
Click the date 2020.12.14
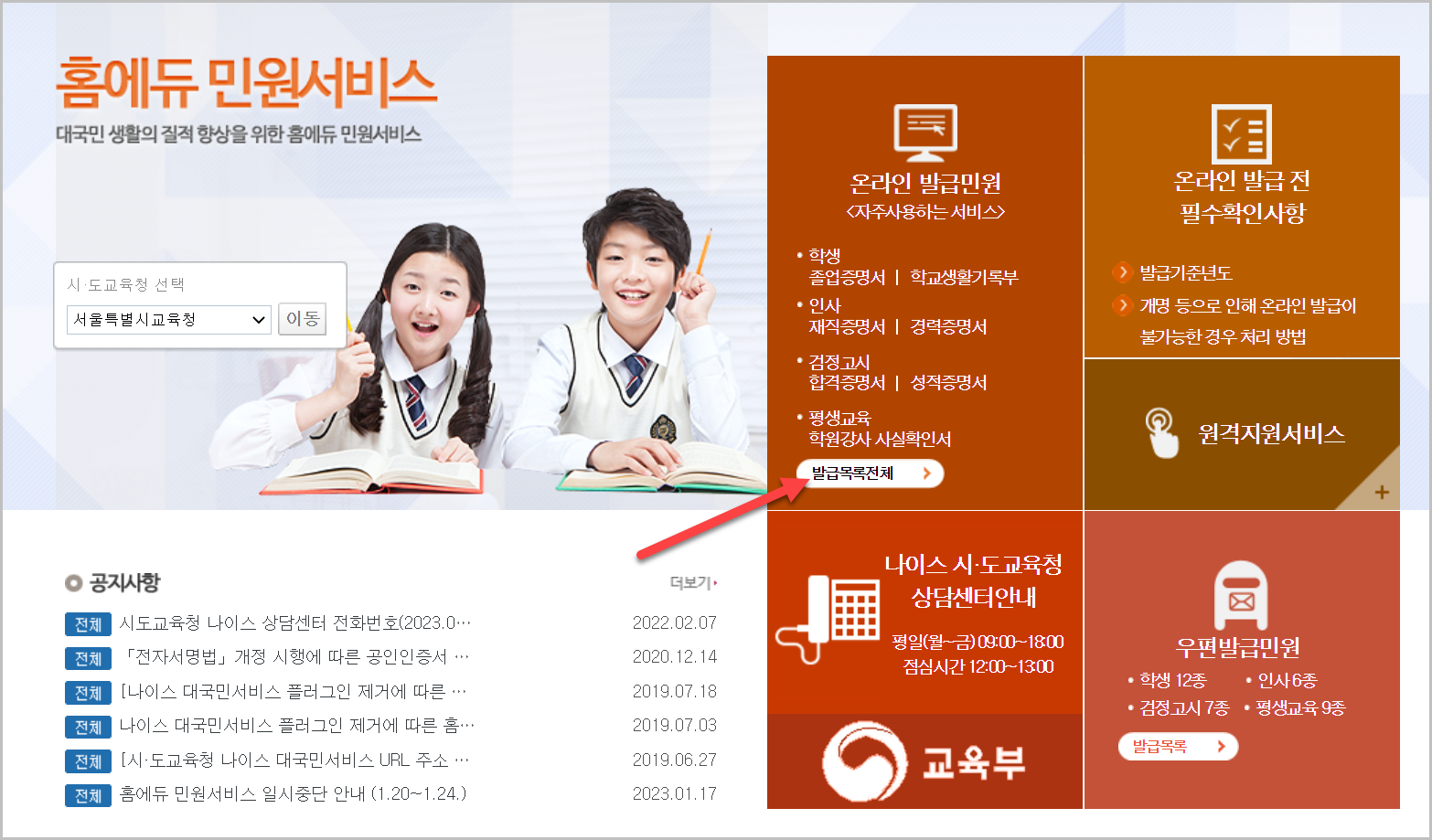675,656
